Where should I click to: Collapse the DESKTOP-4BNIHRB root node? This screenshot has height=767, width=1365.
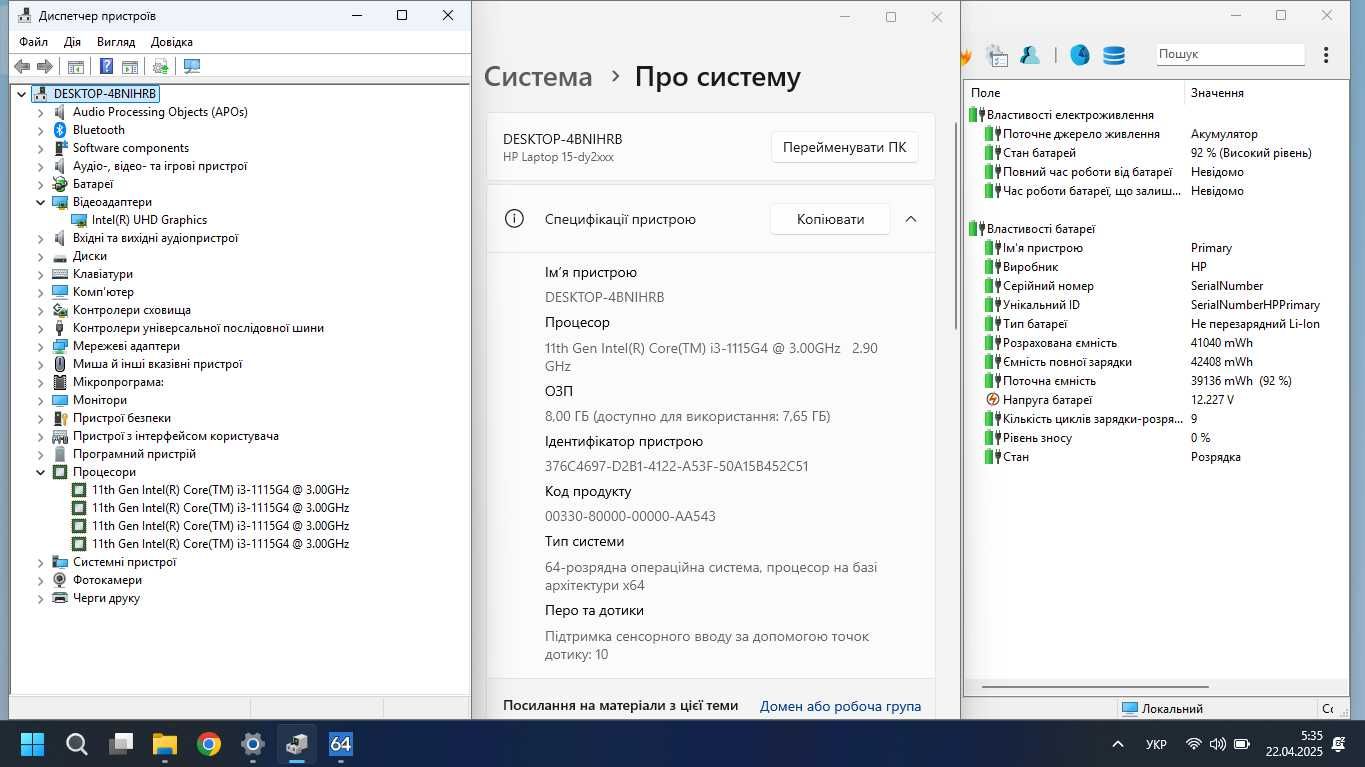tap(23, 94)
